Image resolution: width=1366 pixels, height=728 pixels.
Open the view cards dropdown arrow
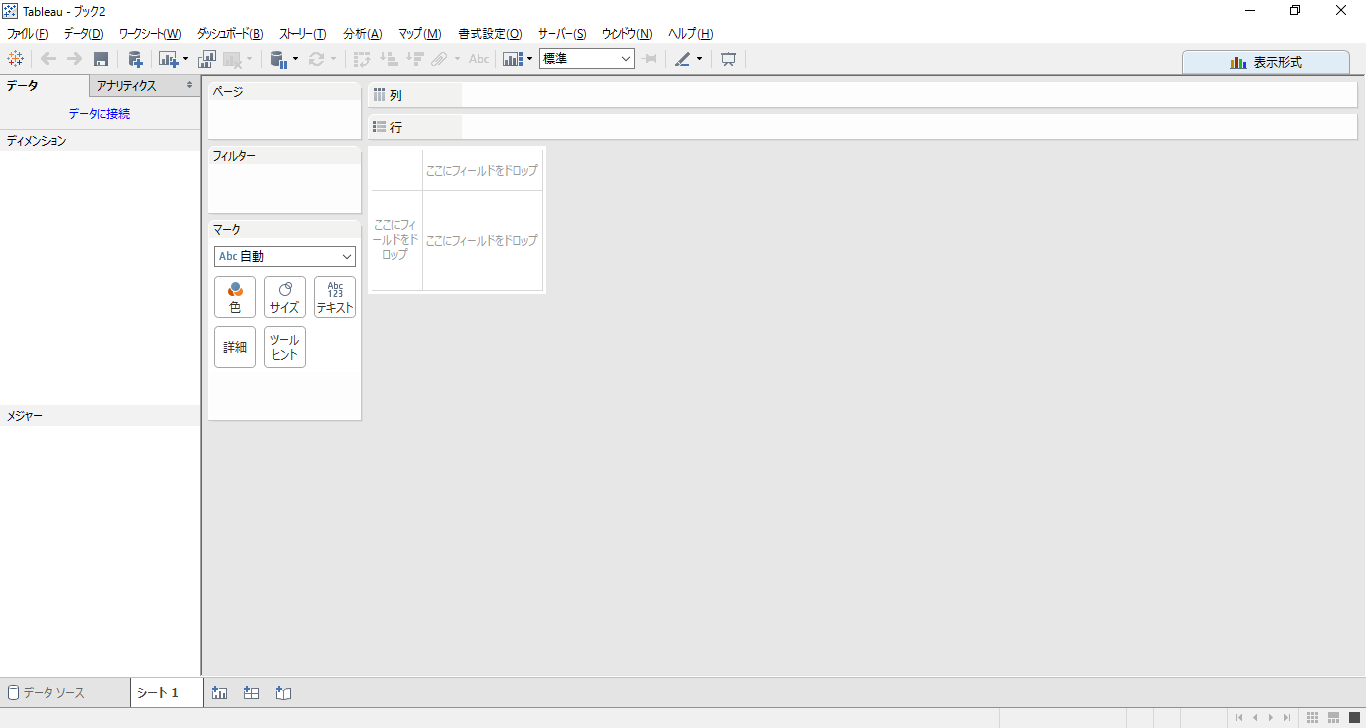tap(530, 59)
